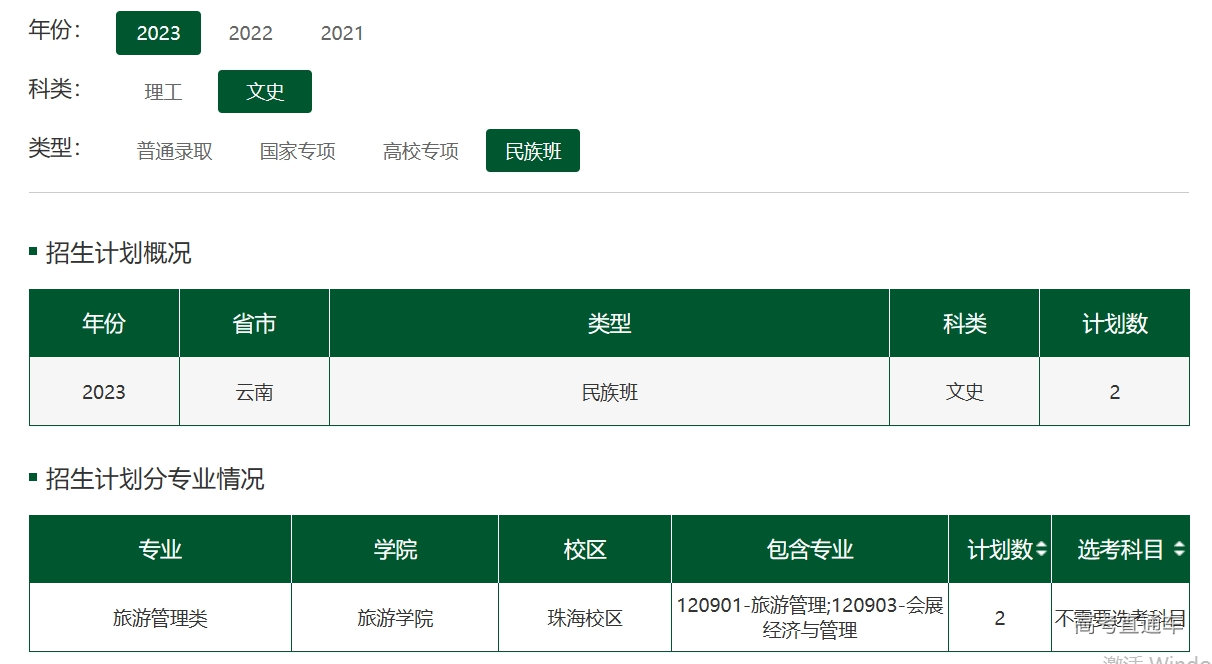This screenshot has width=1212, height=664.
Task: Click the 云南 province cell
Action: (x=254, y=392)
